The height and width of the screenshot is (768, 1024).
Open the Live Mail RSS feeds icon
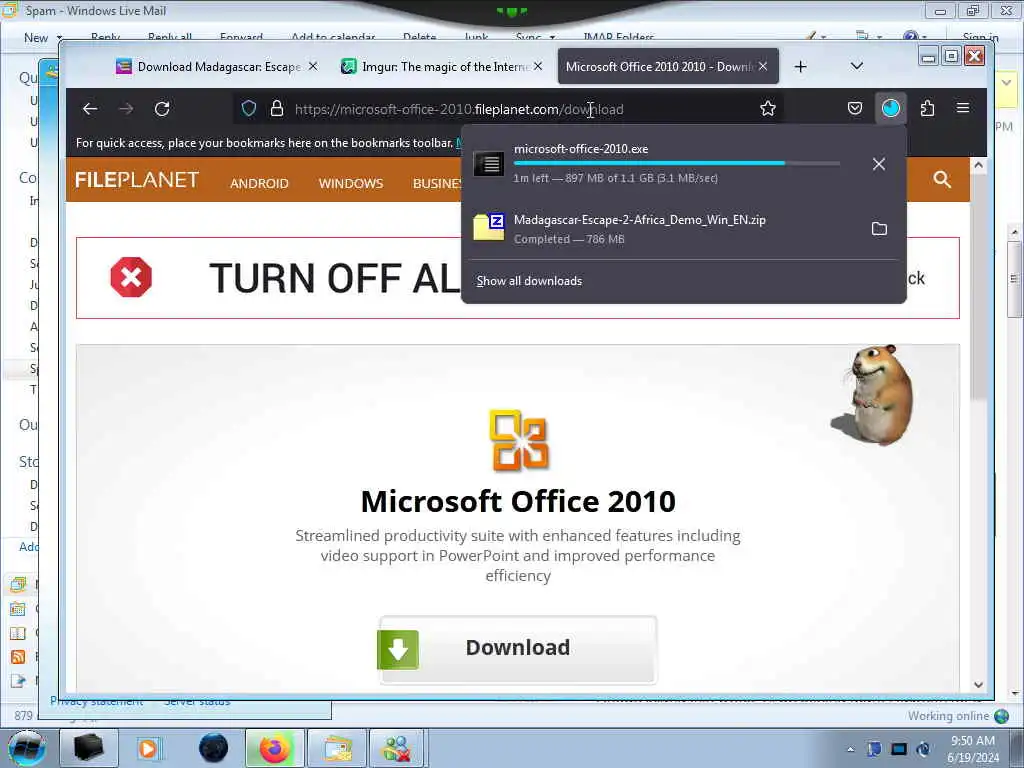tap(18, 657)
